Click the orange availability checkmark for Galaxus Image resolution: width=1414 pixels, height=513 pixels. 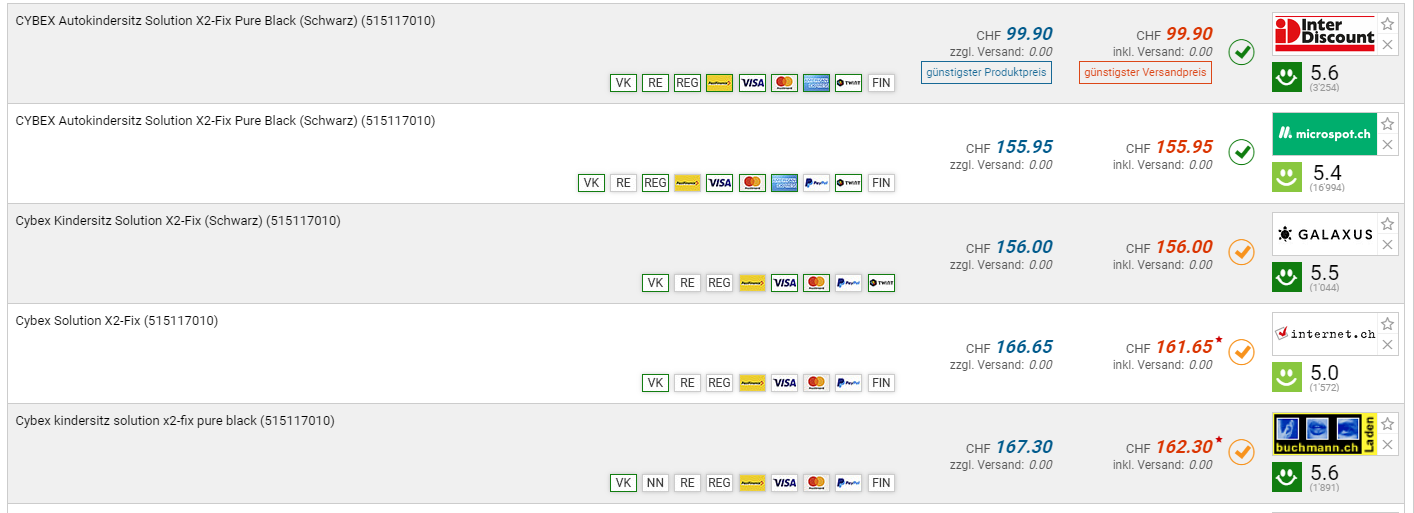coord(1241,252)
